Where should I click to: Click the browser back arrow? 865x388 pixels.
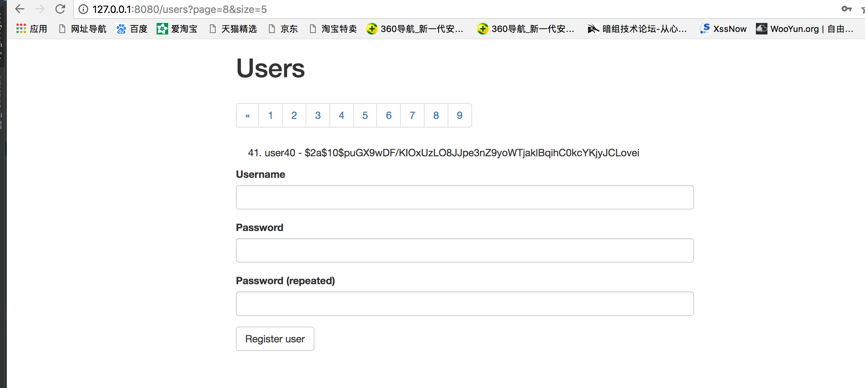point(20,9)
